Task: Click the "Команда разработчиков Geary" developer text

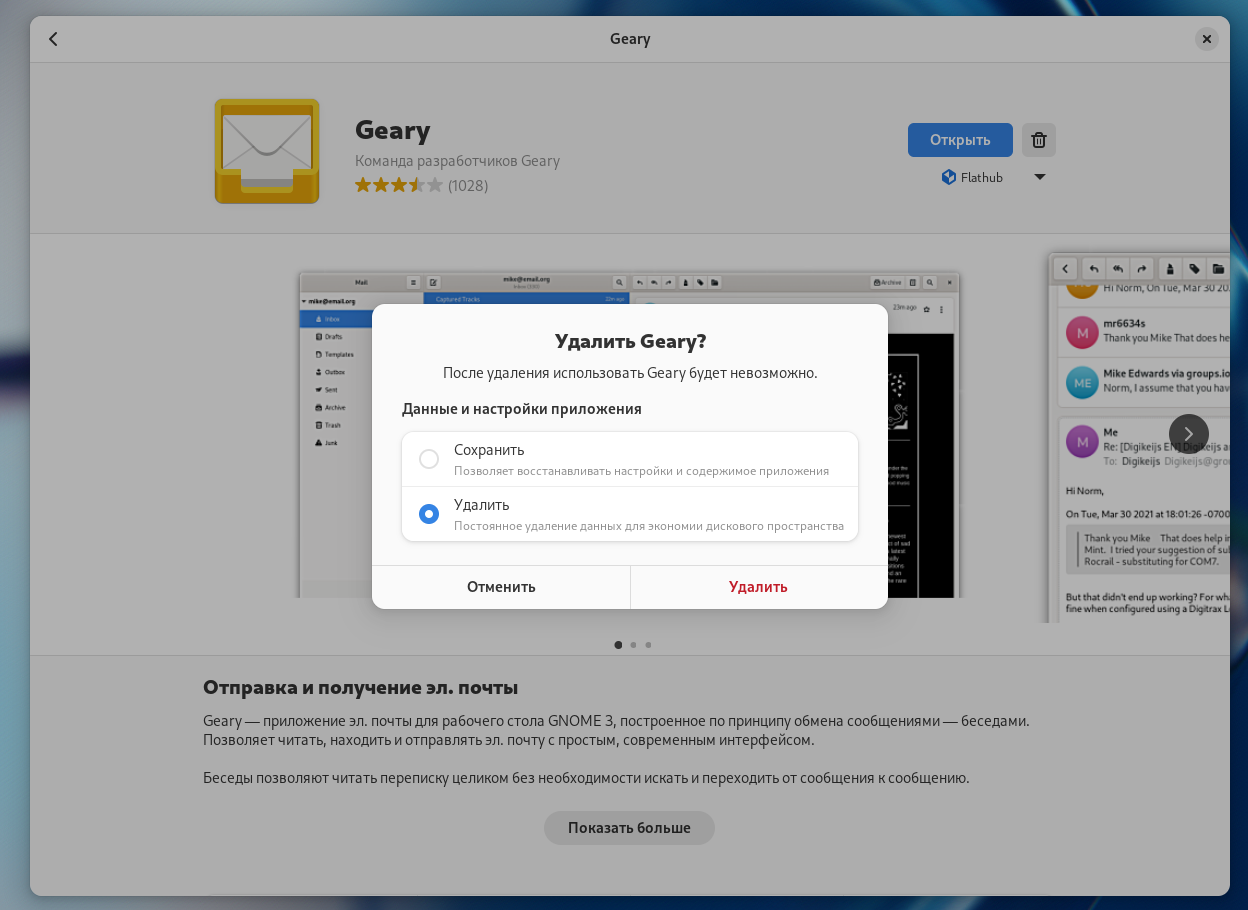Action: point(457,161)
